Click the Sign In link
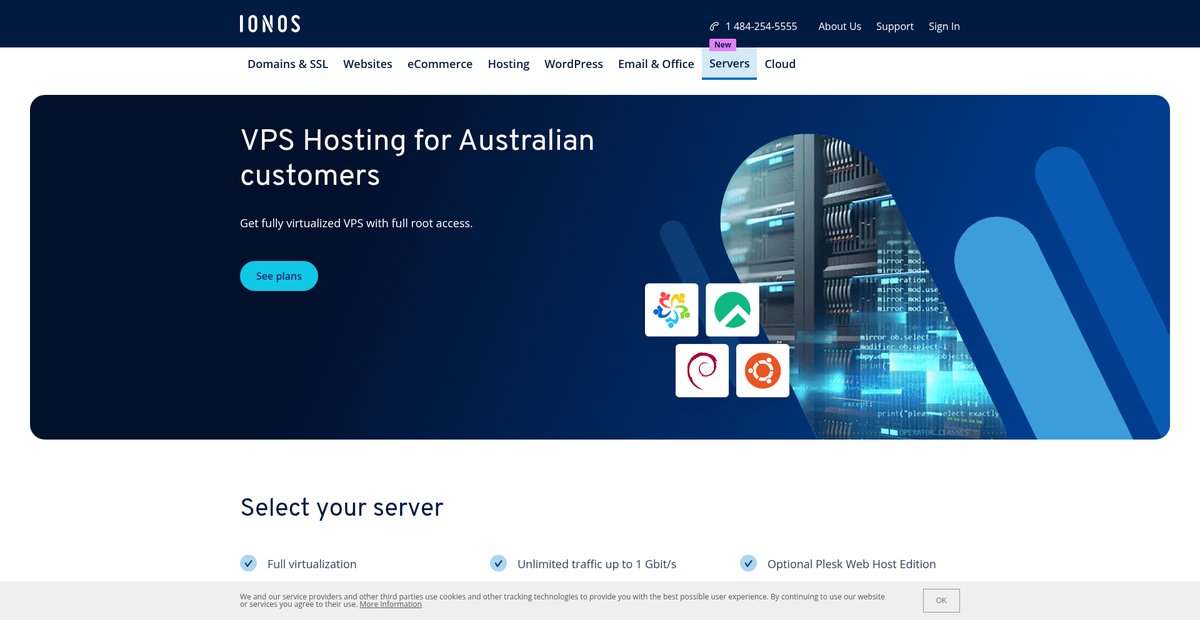Viewport: 1200px width, 620px height. tap(944, 27)
